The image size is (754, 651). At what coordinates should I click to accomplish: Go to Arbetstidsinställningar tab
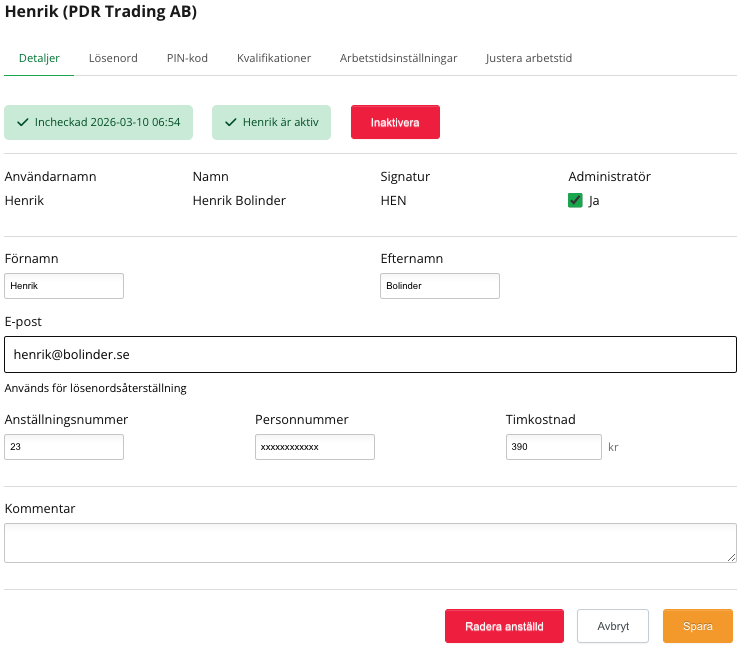click(x=398, y=58)
